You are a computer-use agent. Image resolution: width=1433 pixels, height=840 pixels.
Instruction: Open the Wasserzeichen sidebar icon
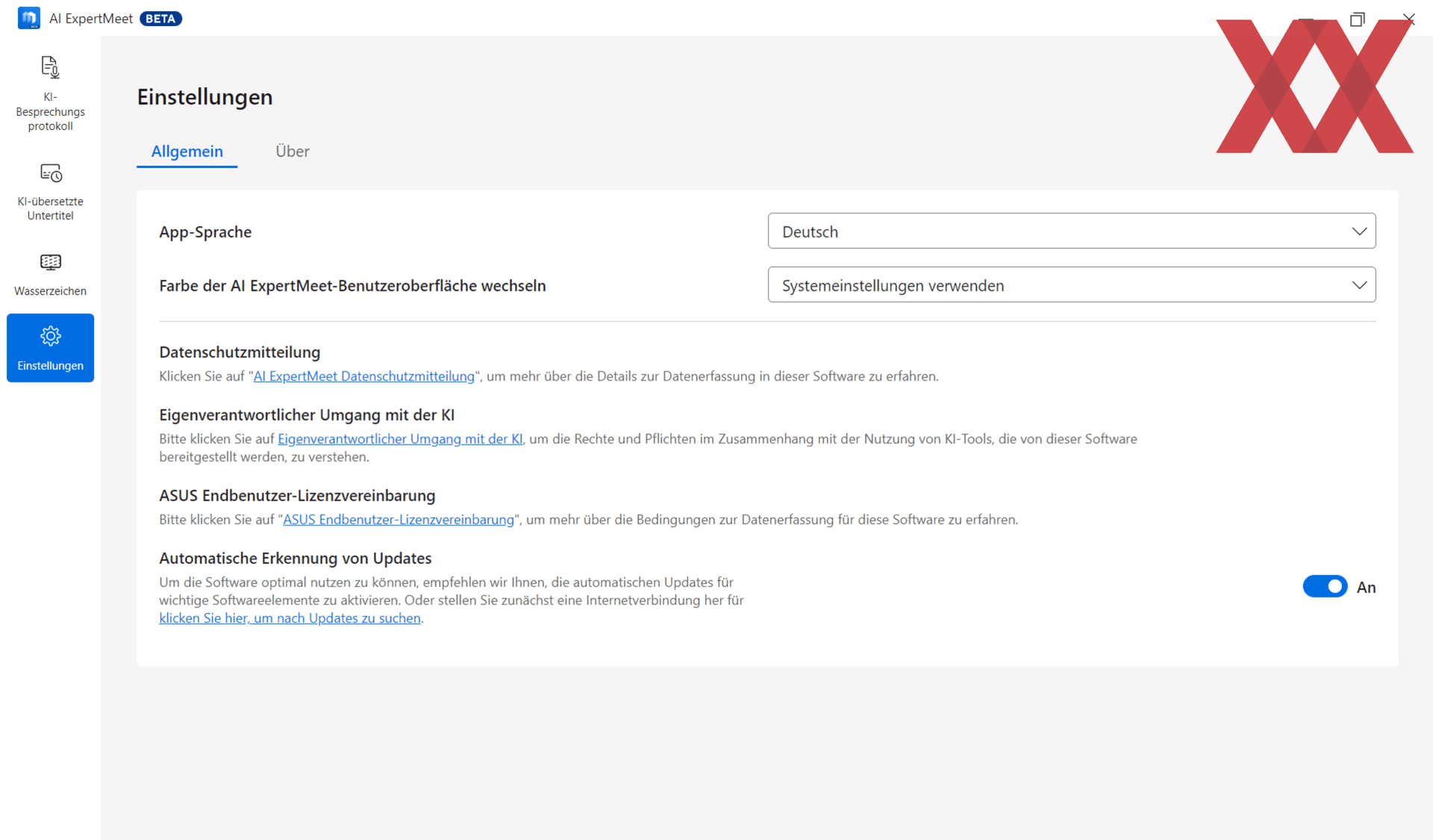coord(50,263)
